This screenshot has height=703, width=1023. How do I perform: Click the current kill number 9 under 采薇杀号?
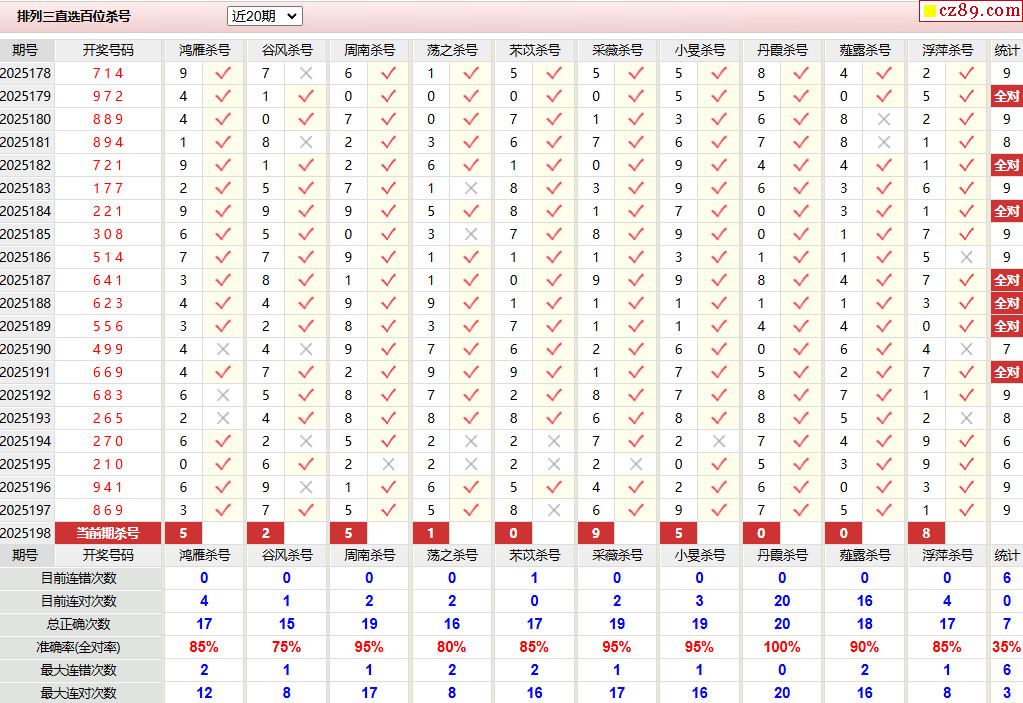point(596,533)
